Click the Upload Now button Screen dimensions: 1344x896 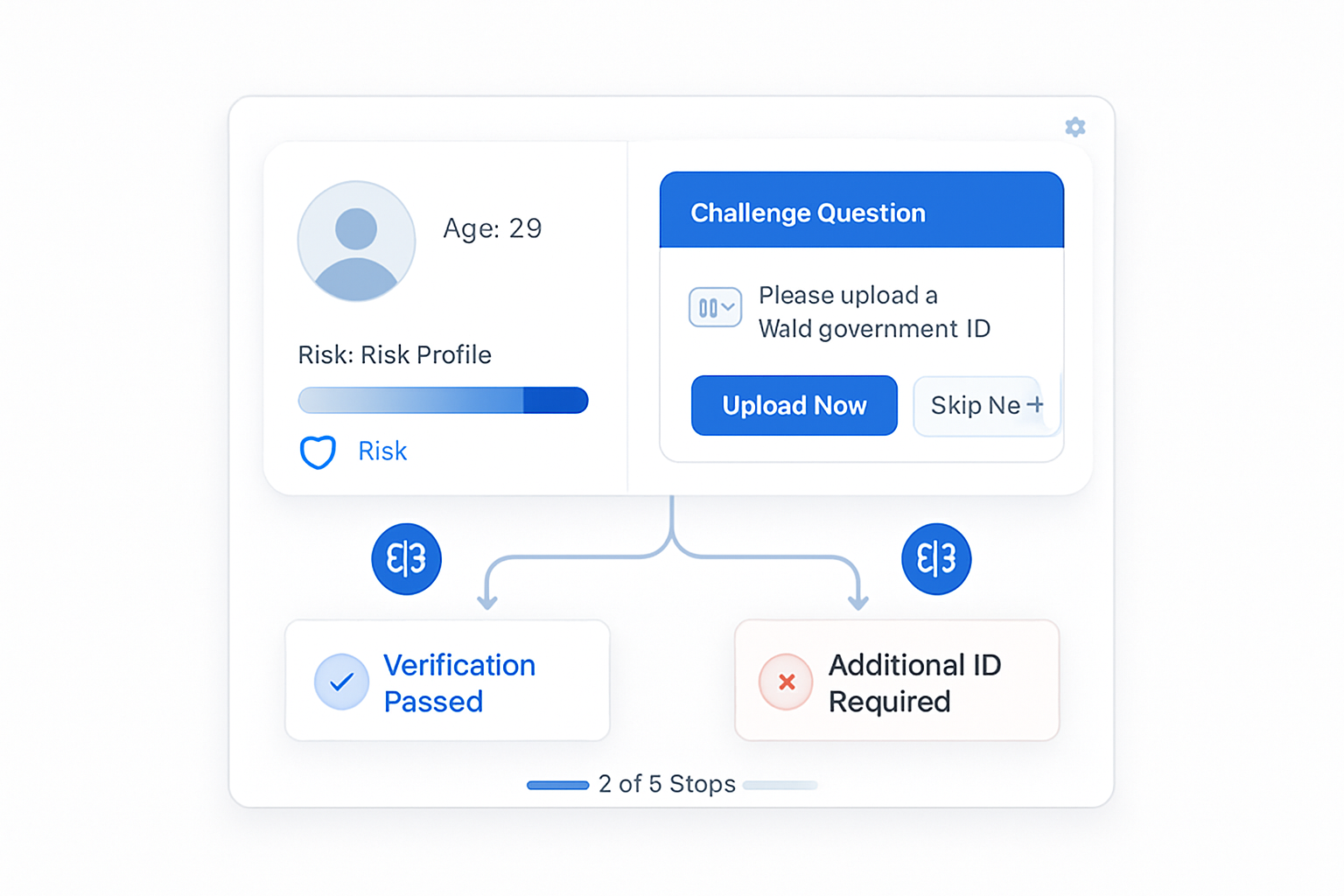[794, 405]
